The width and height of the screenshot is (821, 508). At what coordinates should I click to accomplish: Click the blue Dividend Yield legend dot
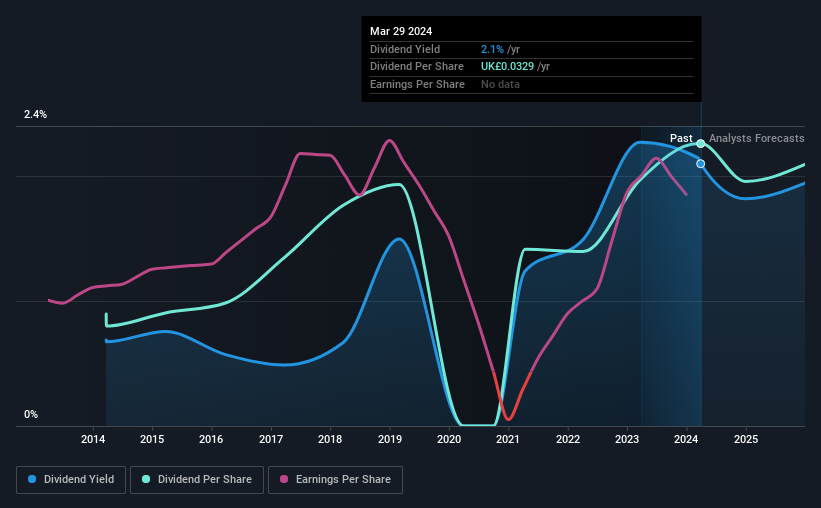tap(32, 479)
